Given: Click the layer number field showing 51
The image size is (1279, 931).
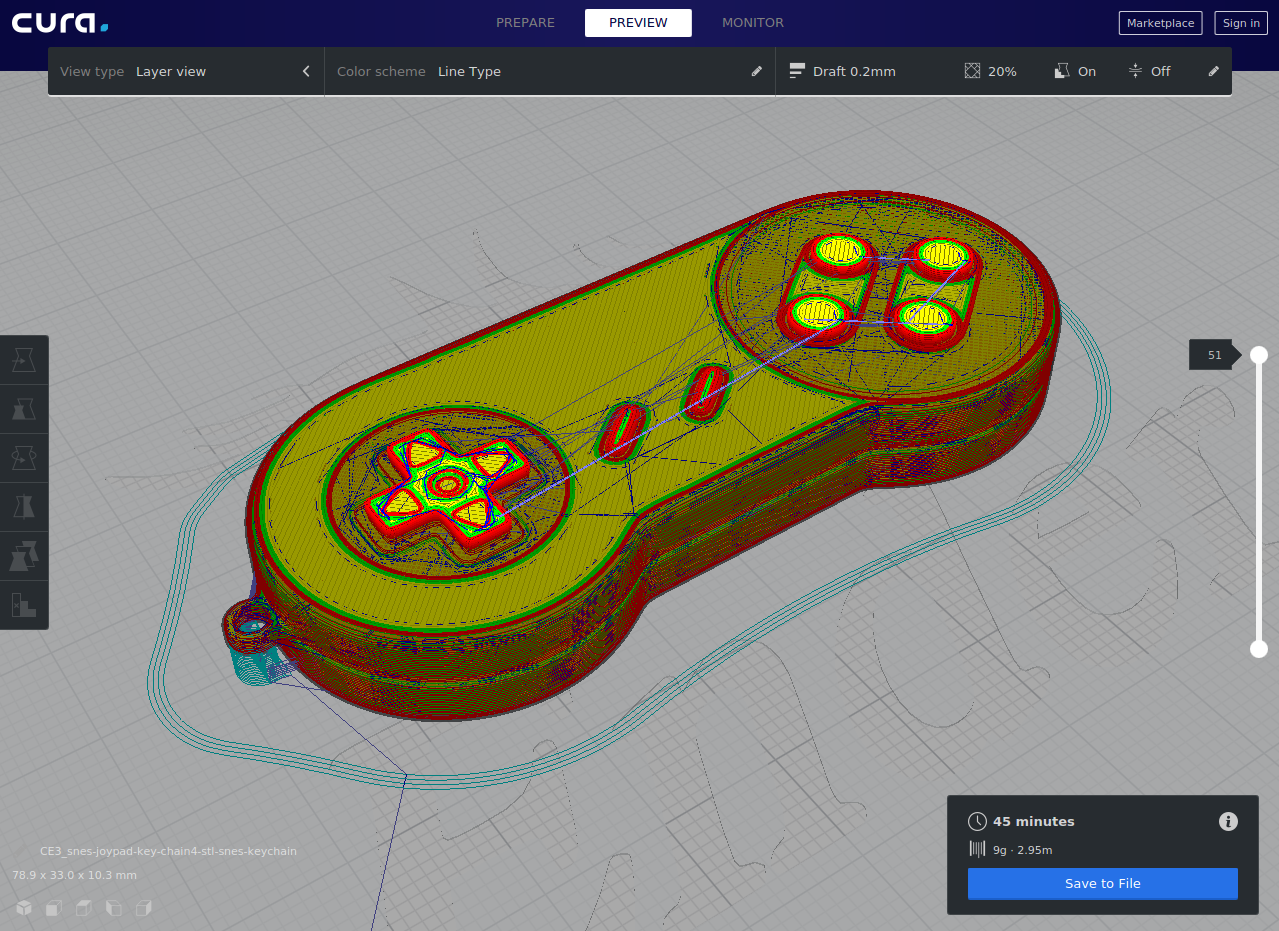Looking at the screenshot, I should [1214, 355].
